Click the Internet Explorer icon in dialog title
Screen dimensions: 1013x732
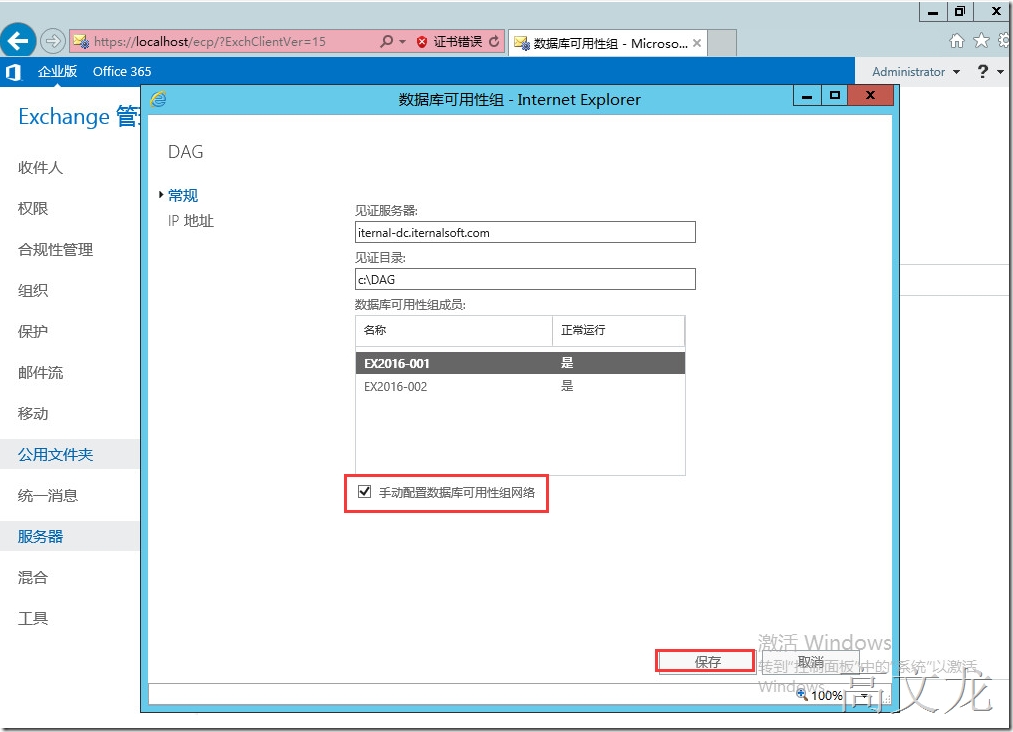click(158, 99)
